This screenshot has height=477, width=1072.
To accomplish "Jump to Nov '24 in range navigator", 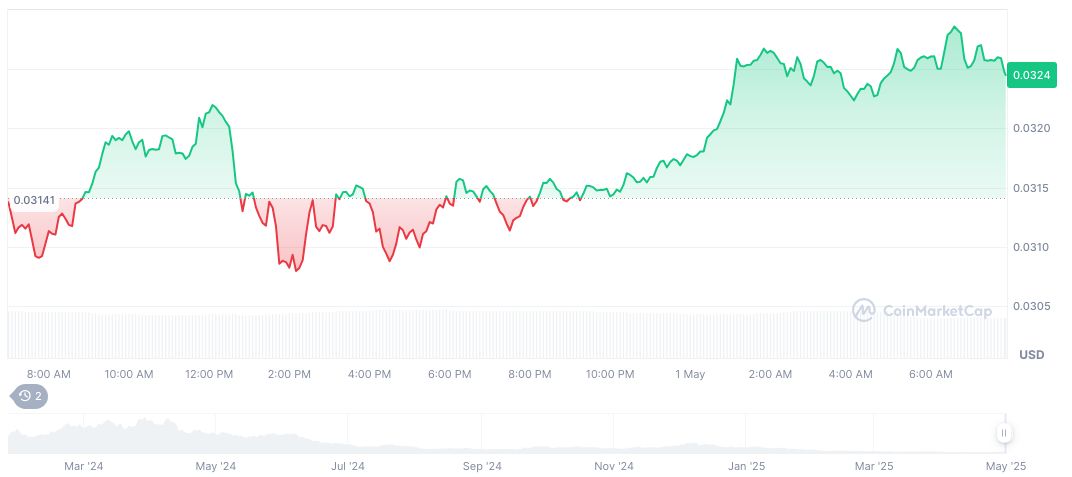I will tap(613, 466).
